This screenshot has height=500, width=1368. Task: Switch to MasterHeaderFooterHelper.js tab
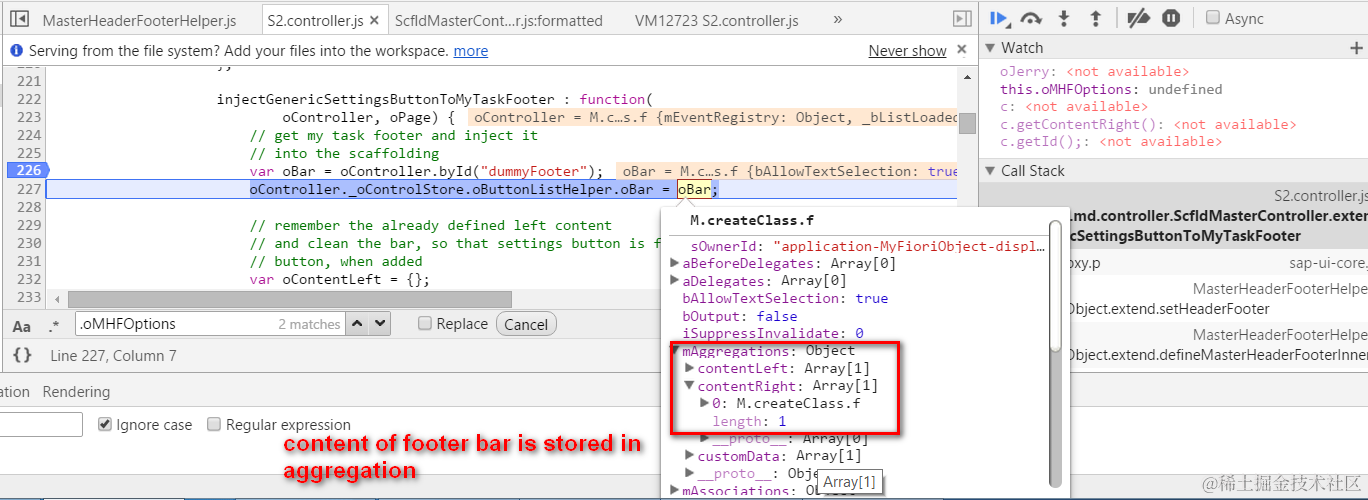(x=139, y=20)
